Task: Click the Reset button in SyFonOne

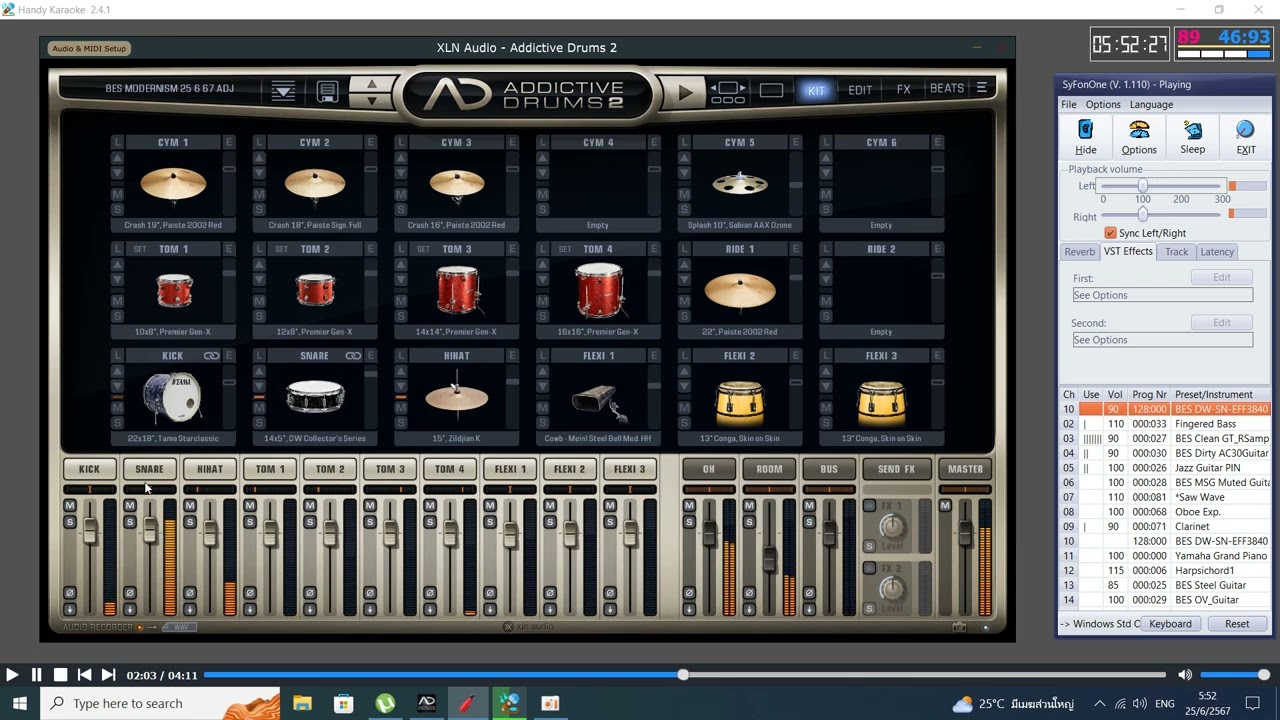Action: point(1237,624)
